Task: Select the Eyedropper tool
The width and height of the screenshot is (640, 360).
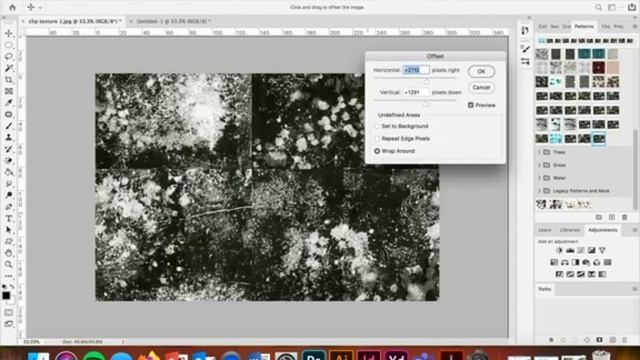Action: (x=9, y=102)
